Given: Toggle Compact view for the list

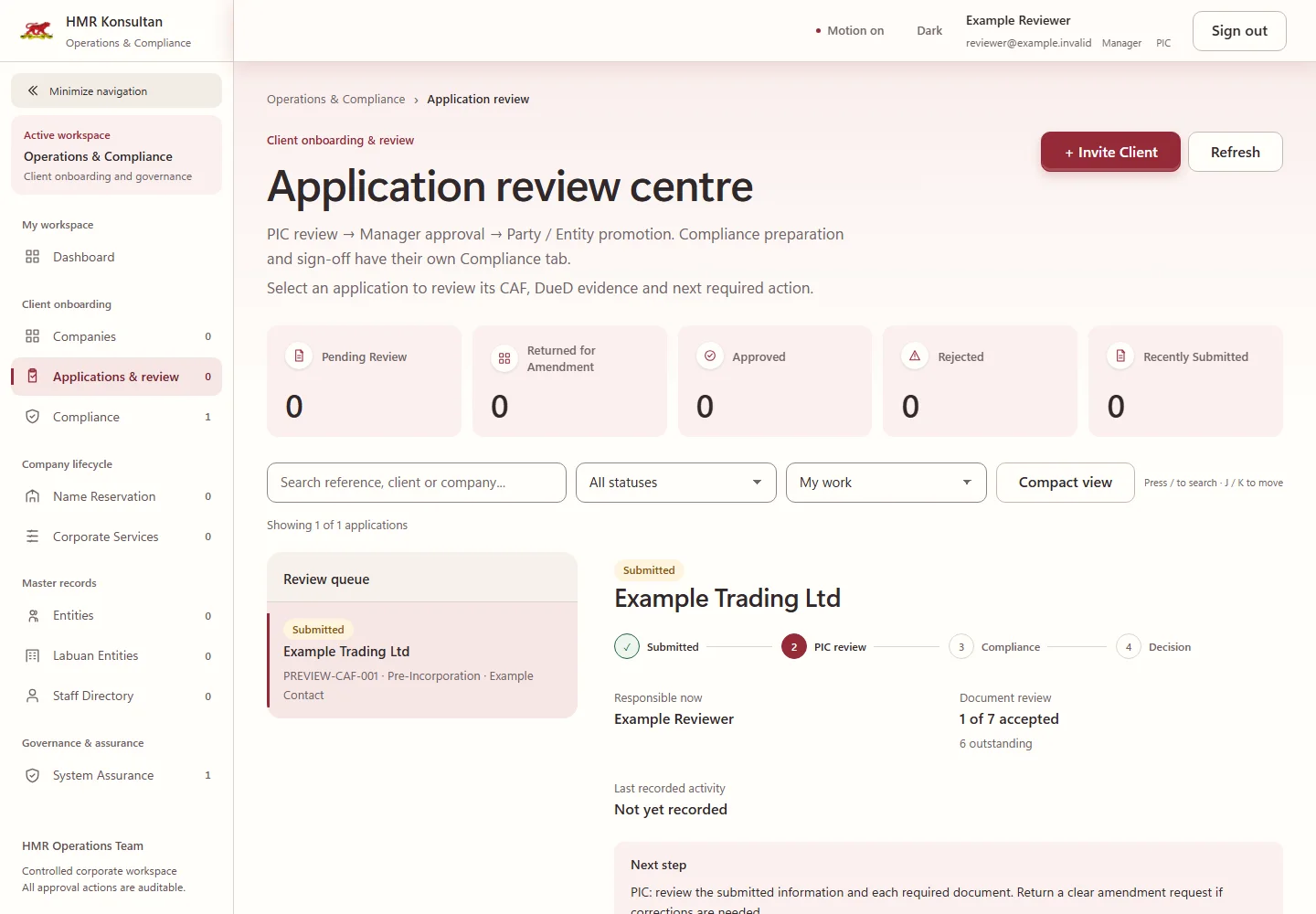Looking at the screenshot, I should (x=1066, y=483).
